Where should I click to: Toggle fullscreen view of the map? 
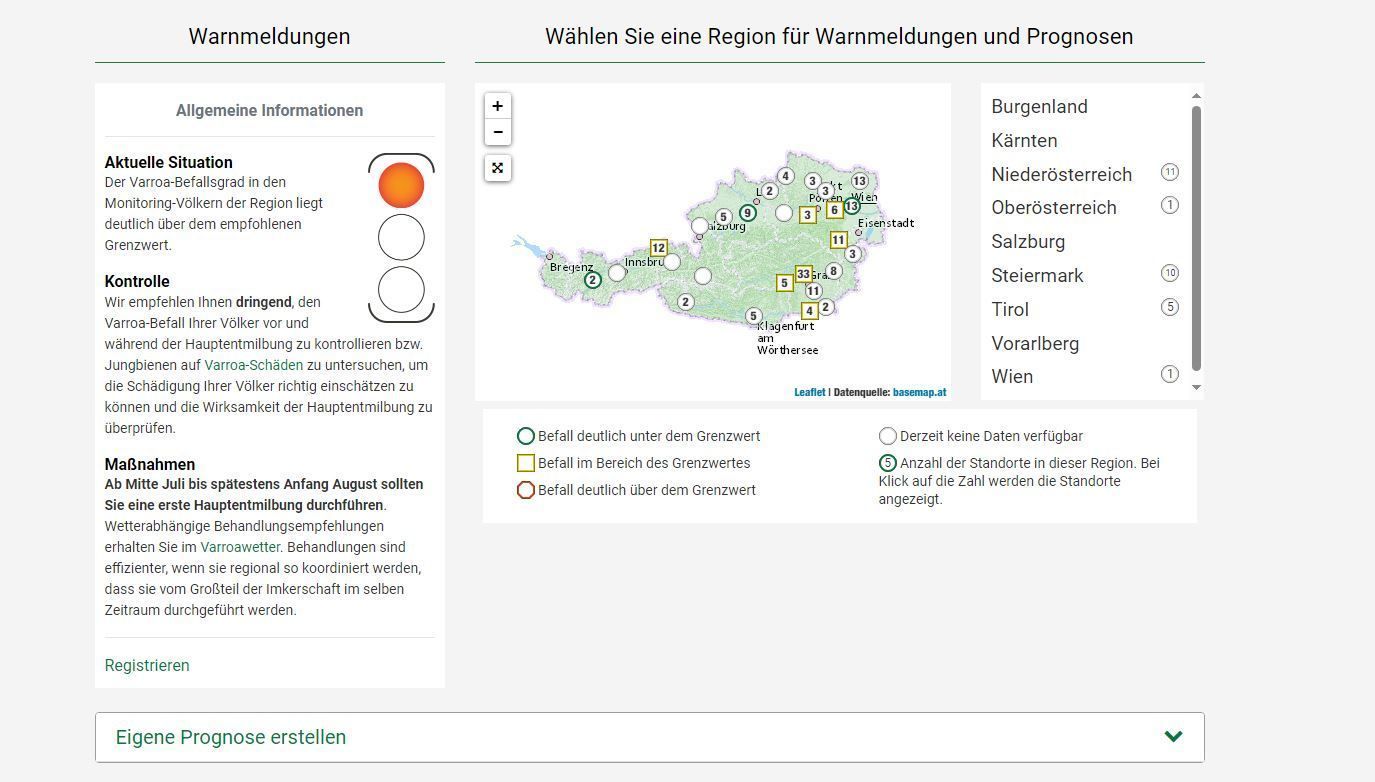pos(497,168)
